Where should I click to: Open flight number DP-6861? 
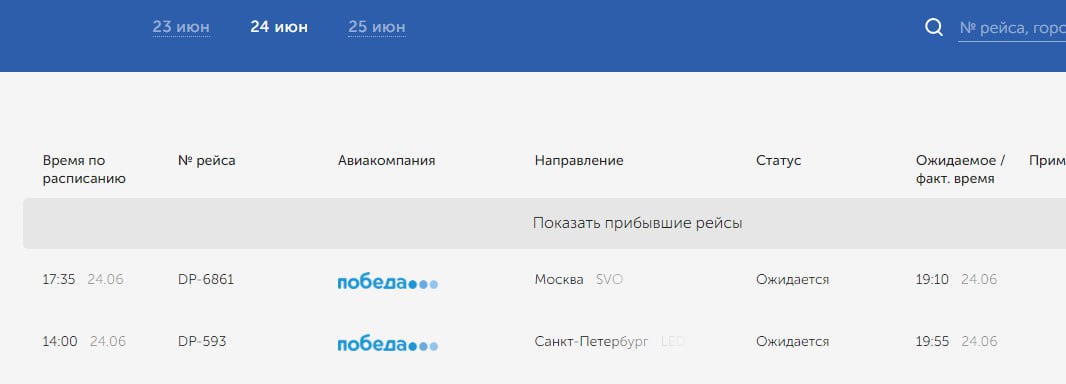click(x=206, y=279)
